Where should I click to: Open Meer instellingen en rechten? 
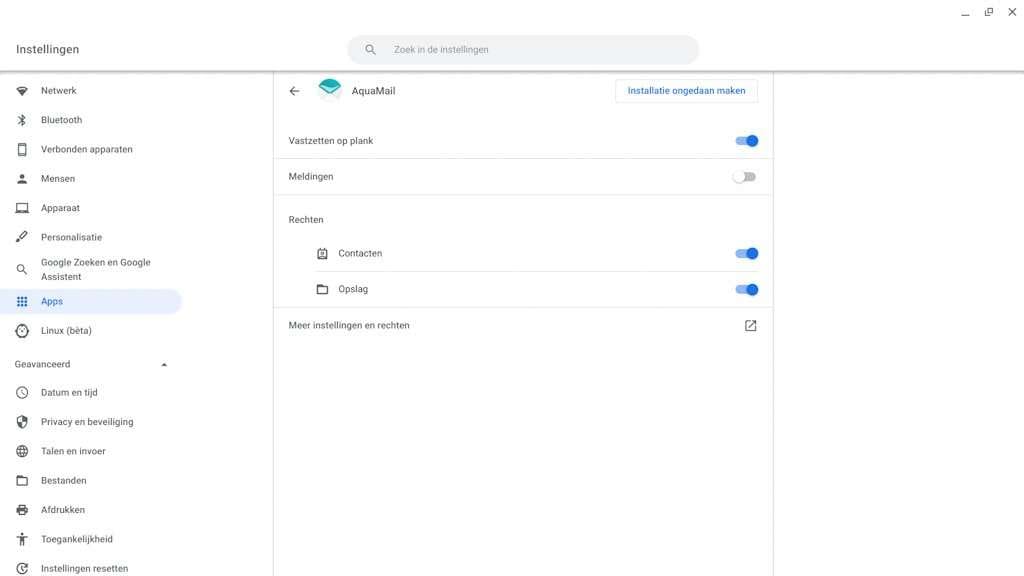[x=349, y=326]
